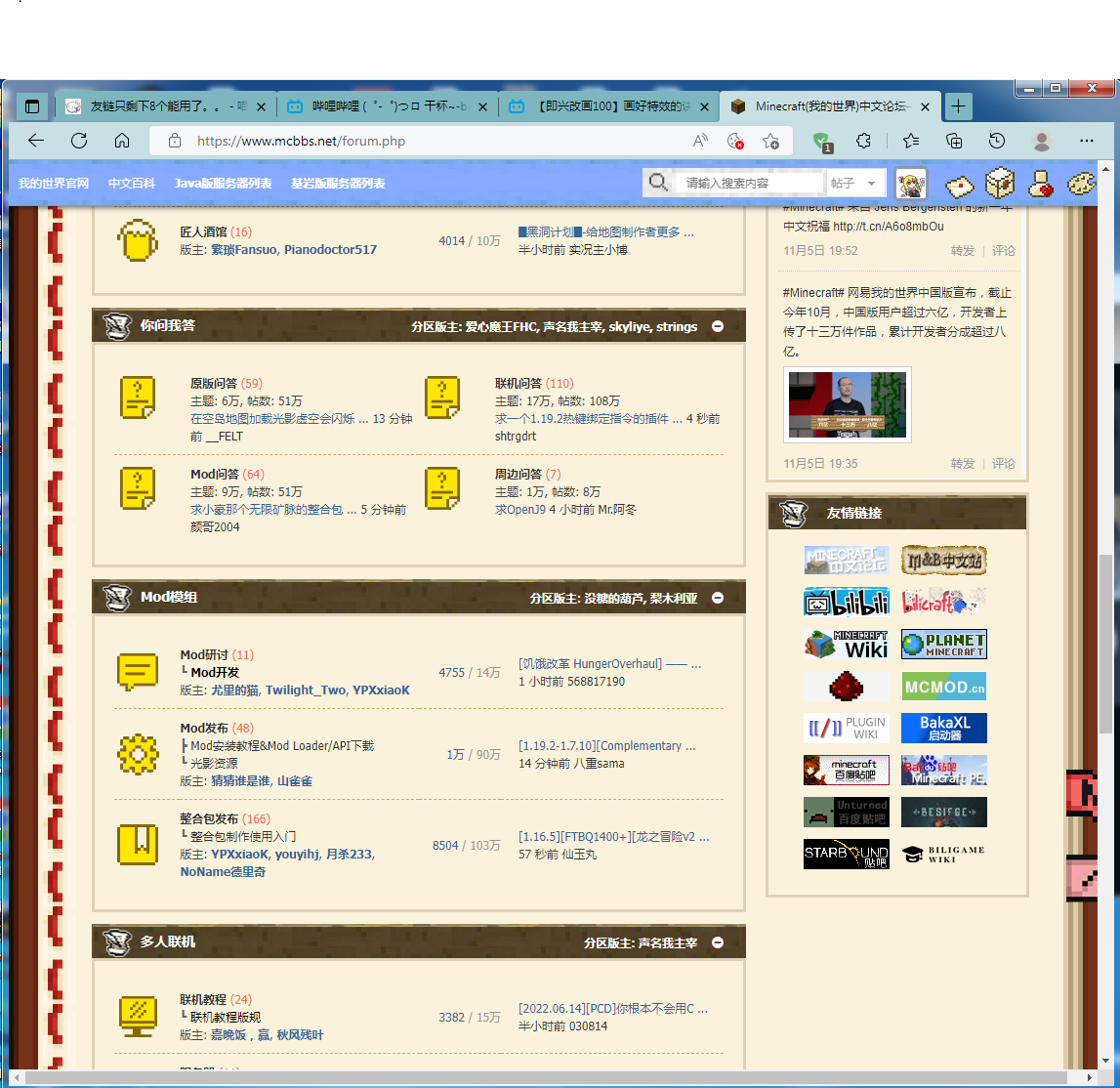The width and height of the screenshot is (1120, 1088).
Task: Click the chest block icon in header
Action: (x=999, y=183)
